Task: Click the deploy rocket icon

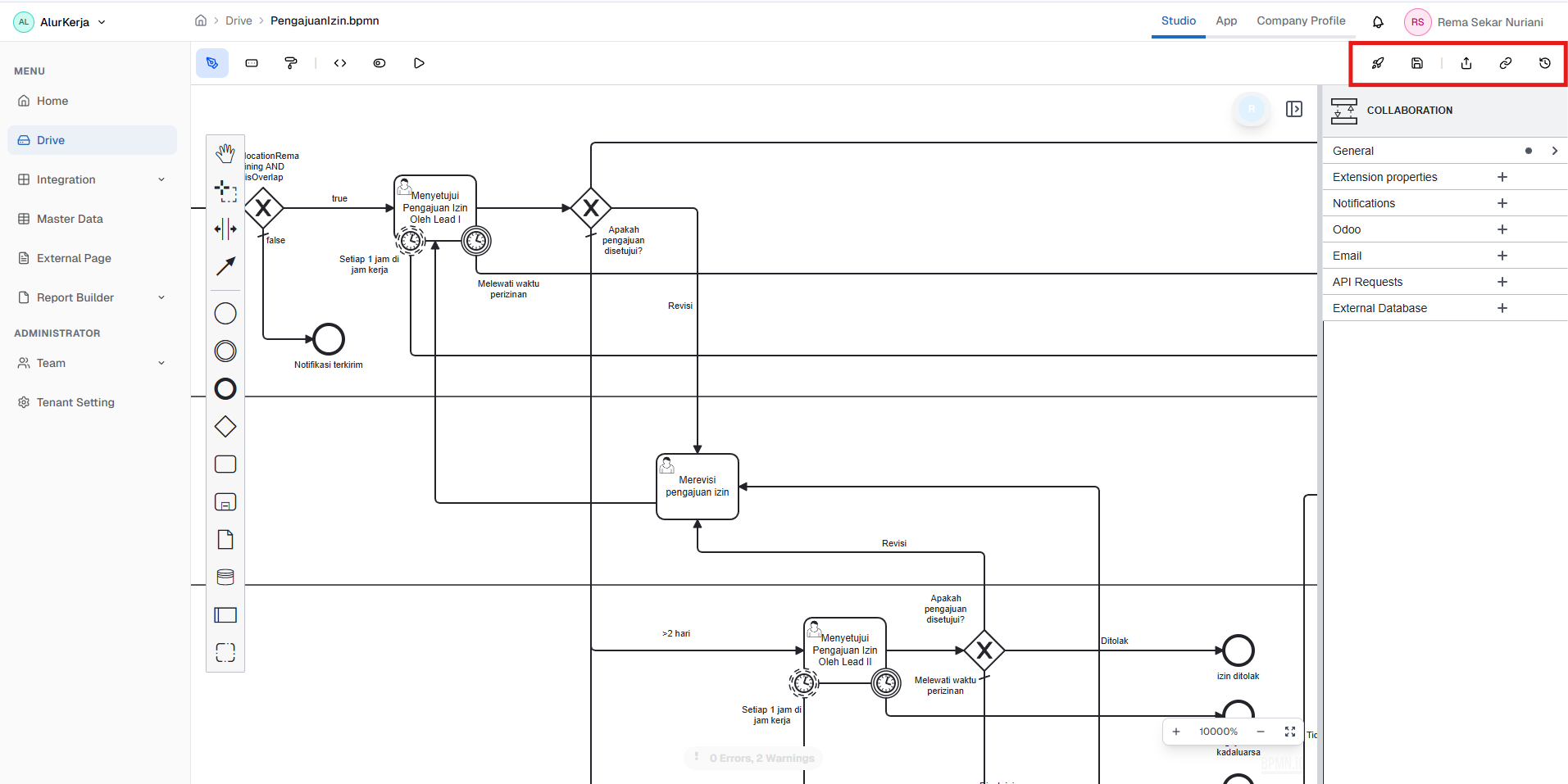Action: (x=1378, y=62)
